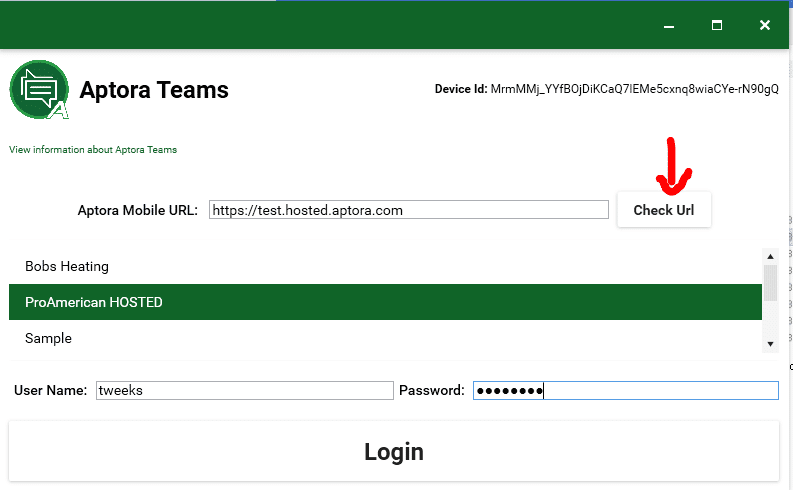Close the Aptora Teams window

pos(765,25)
